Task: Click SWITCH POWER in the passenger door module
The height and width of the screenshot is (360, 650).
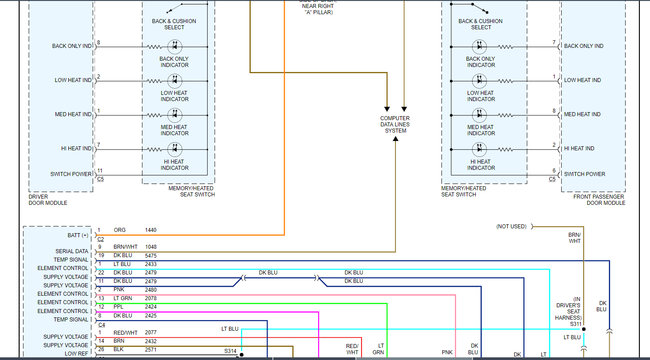Action: [585, 174]
